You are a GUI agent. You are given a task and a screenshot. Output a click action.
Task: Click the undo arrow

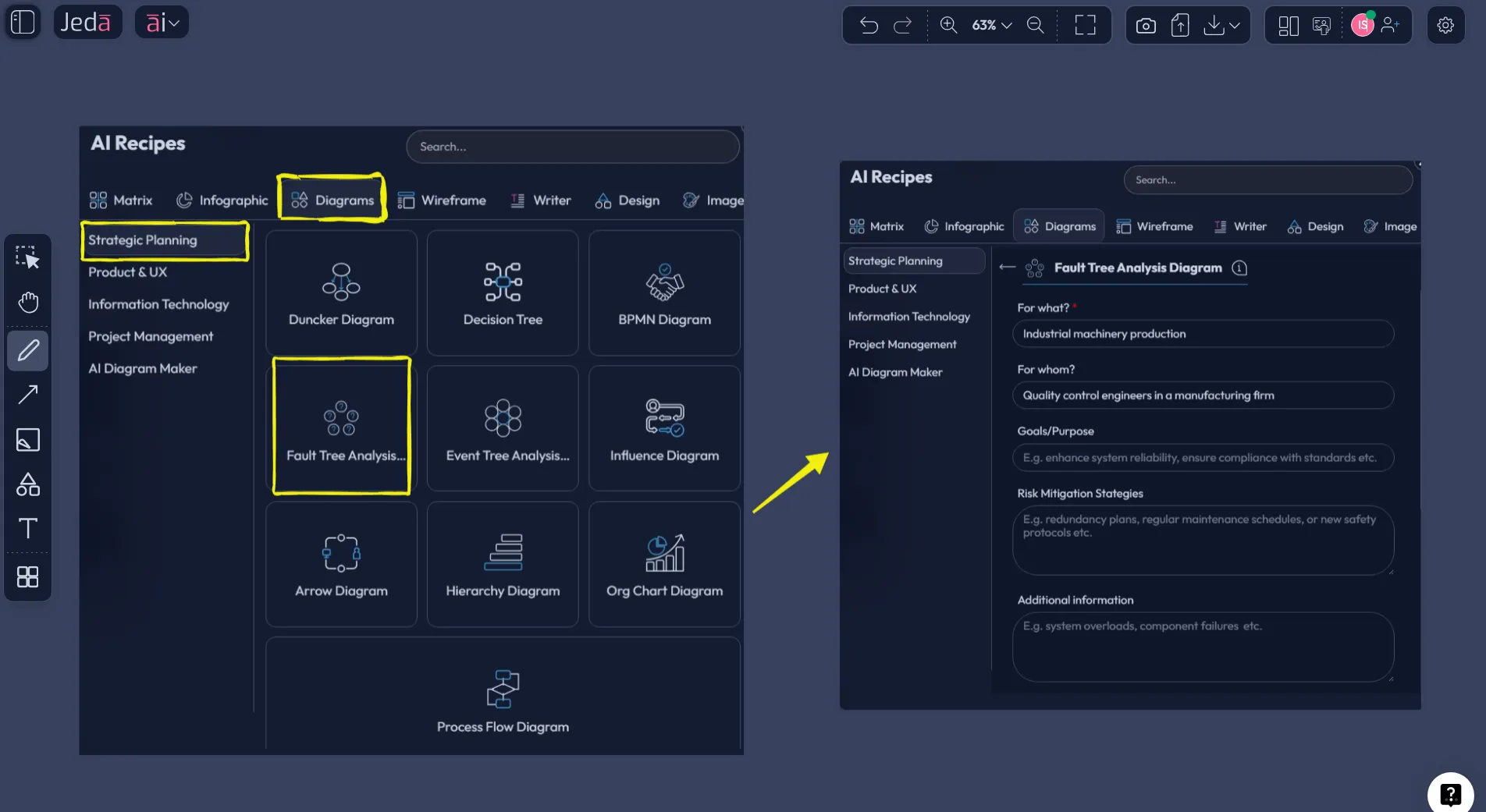point(869,26)
